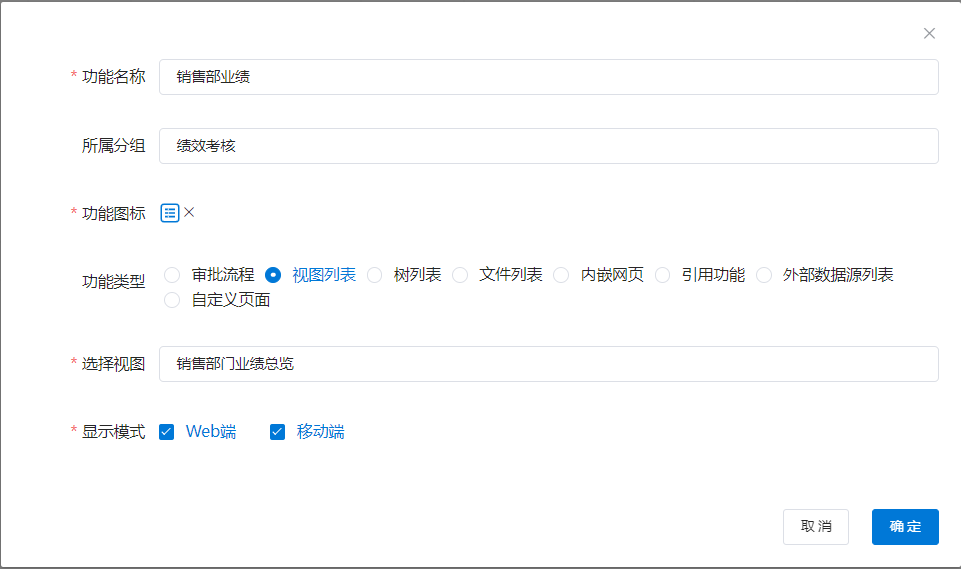The width and height of the screenshot is (961, 569).
Task: Toggle the 移动端 display mode checkbox
Action: [x=278, y=432]
